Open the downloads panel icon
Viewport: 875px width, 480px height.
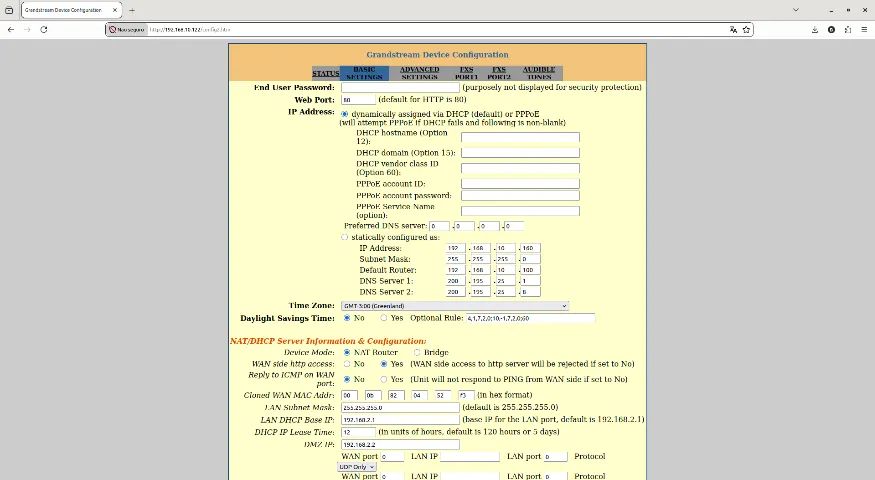(x=815, y=30)
